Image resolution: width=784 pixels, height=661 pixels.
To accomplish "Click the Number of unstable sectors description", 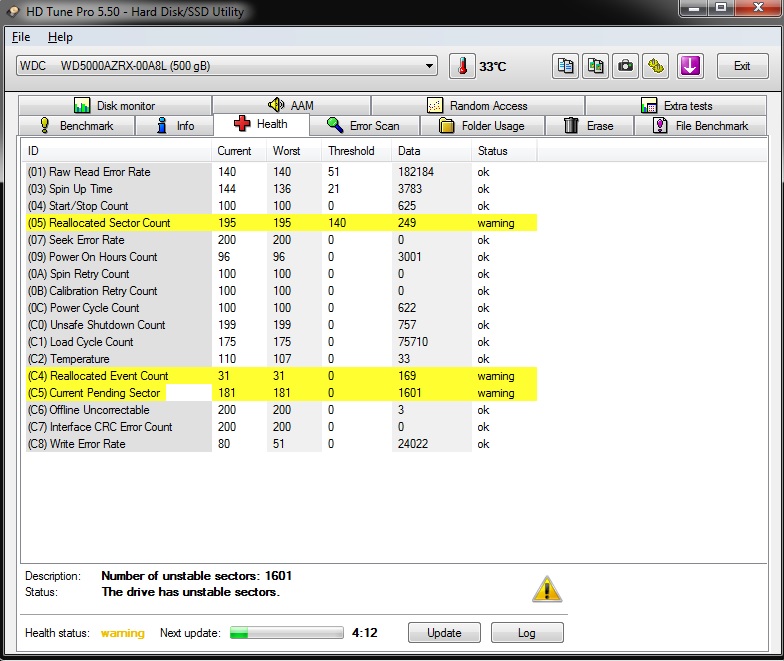I will (x=196, y=576).
